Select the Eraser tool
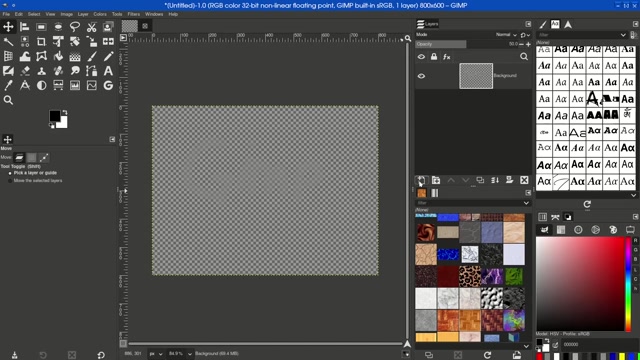The width and height of the screenshot is (640, 360). point(24,71)
